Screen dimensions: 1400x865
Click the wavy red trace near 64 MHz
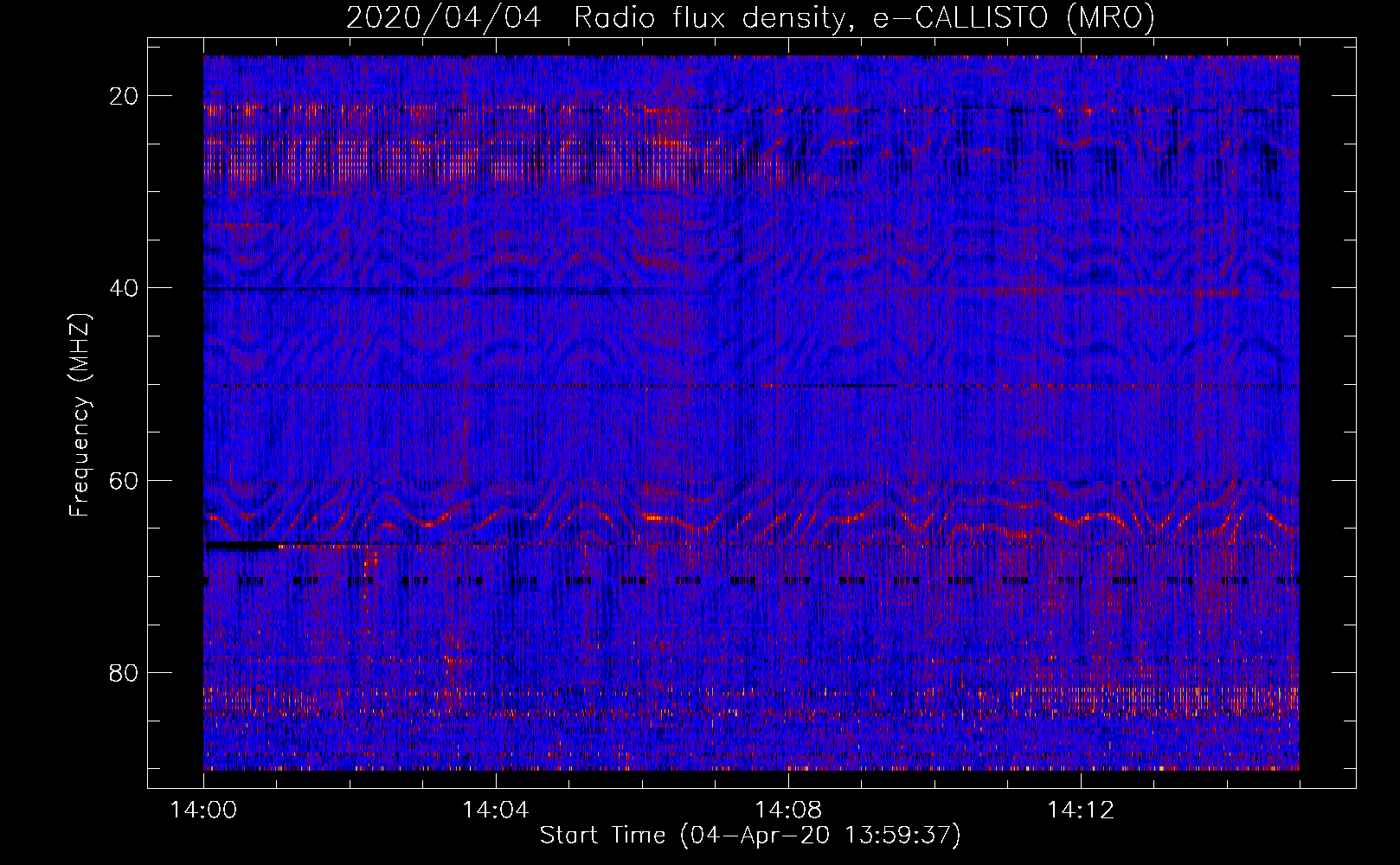point(751,519)
